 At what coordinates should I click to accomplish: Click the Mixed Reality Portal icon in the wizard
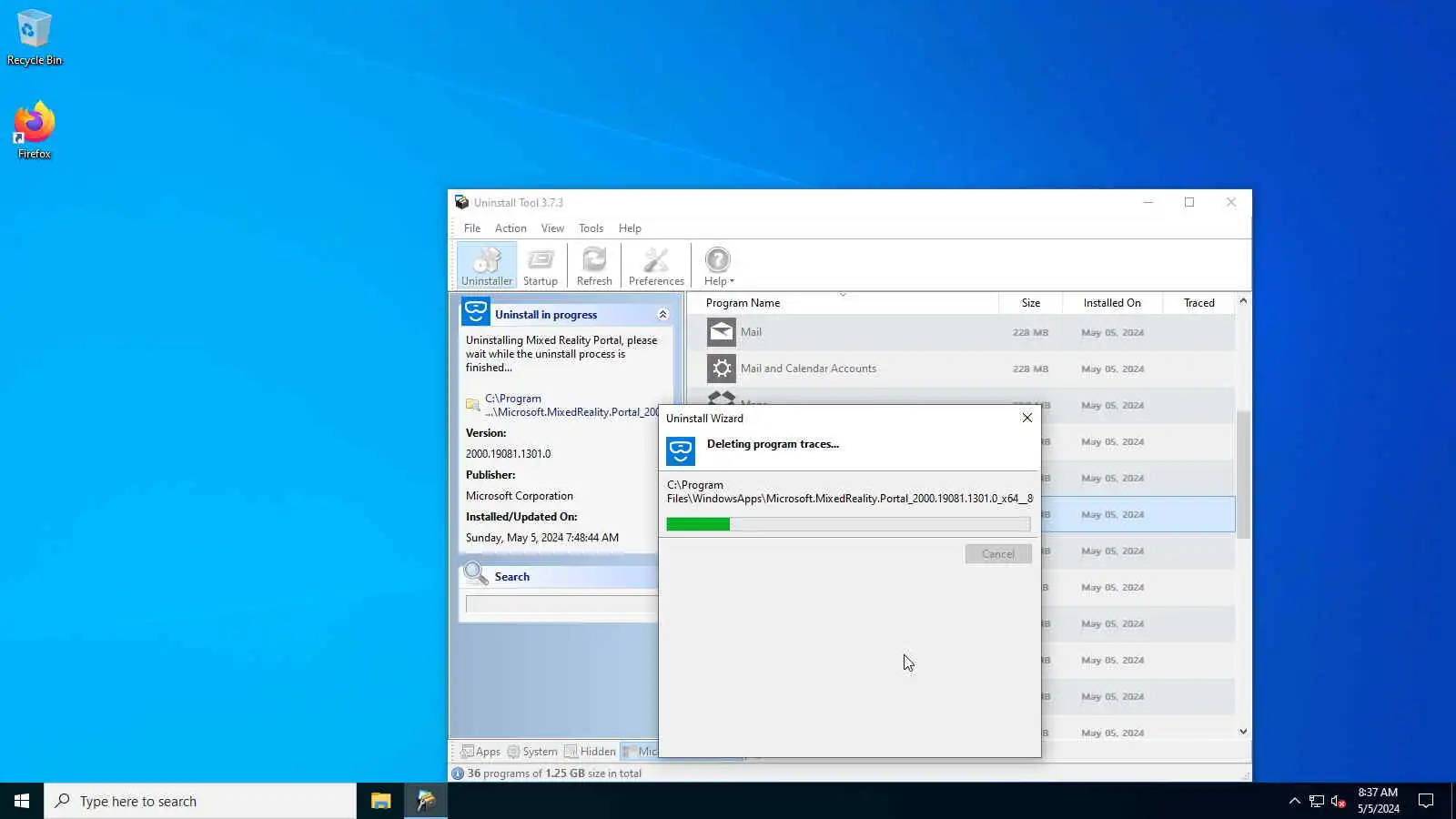point(681,451)
